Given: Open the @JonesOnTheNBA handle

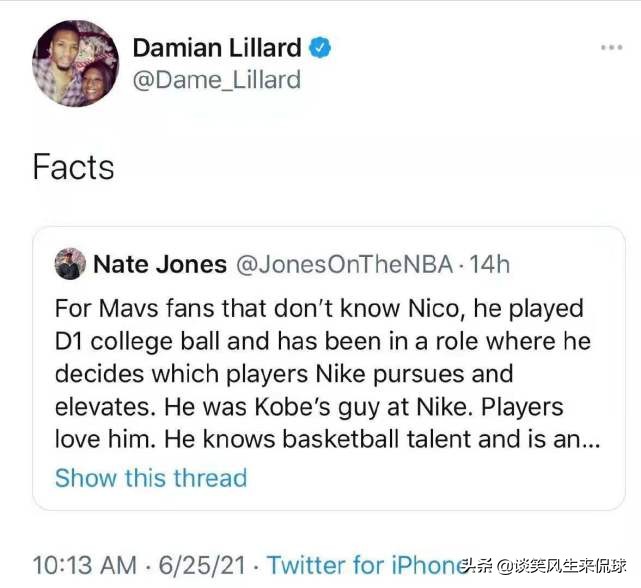Looking at the screenshot, I should point(343,264).
